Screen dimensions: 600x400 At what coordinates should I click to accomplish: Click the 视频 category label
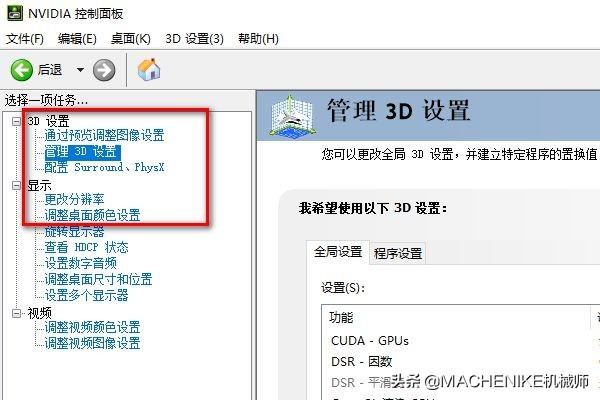[39, 313]
